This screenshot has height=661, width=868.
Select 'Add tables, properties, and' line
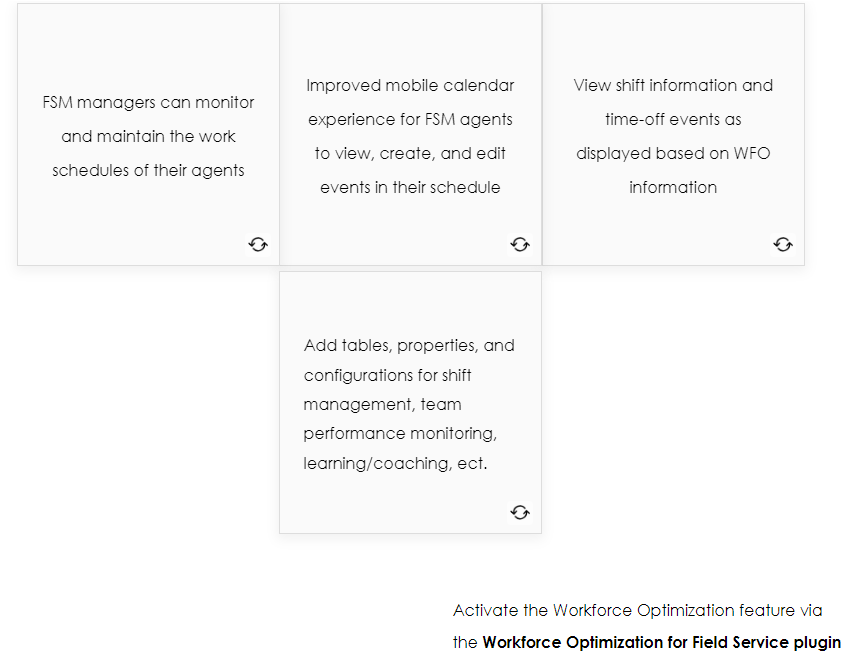coord(409,346)
